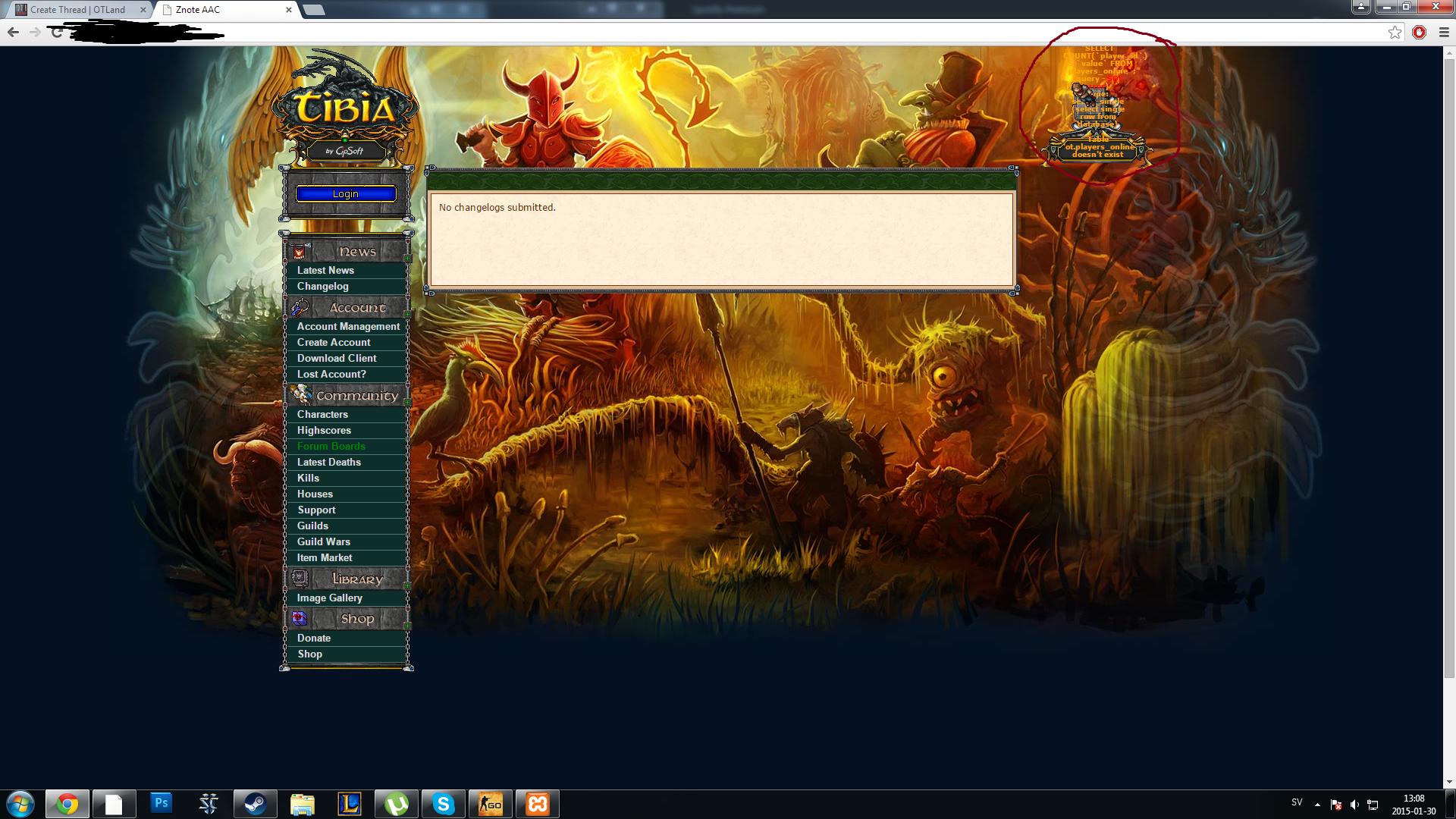View the Latest Deaths page

click(x=329, y=462)
